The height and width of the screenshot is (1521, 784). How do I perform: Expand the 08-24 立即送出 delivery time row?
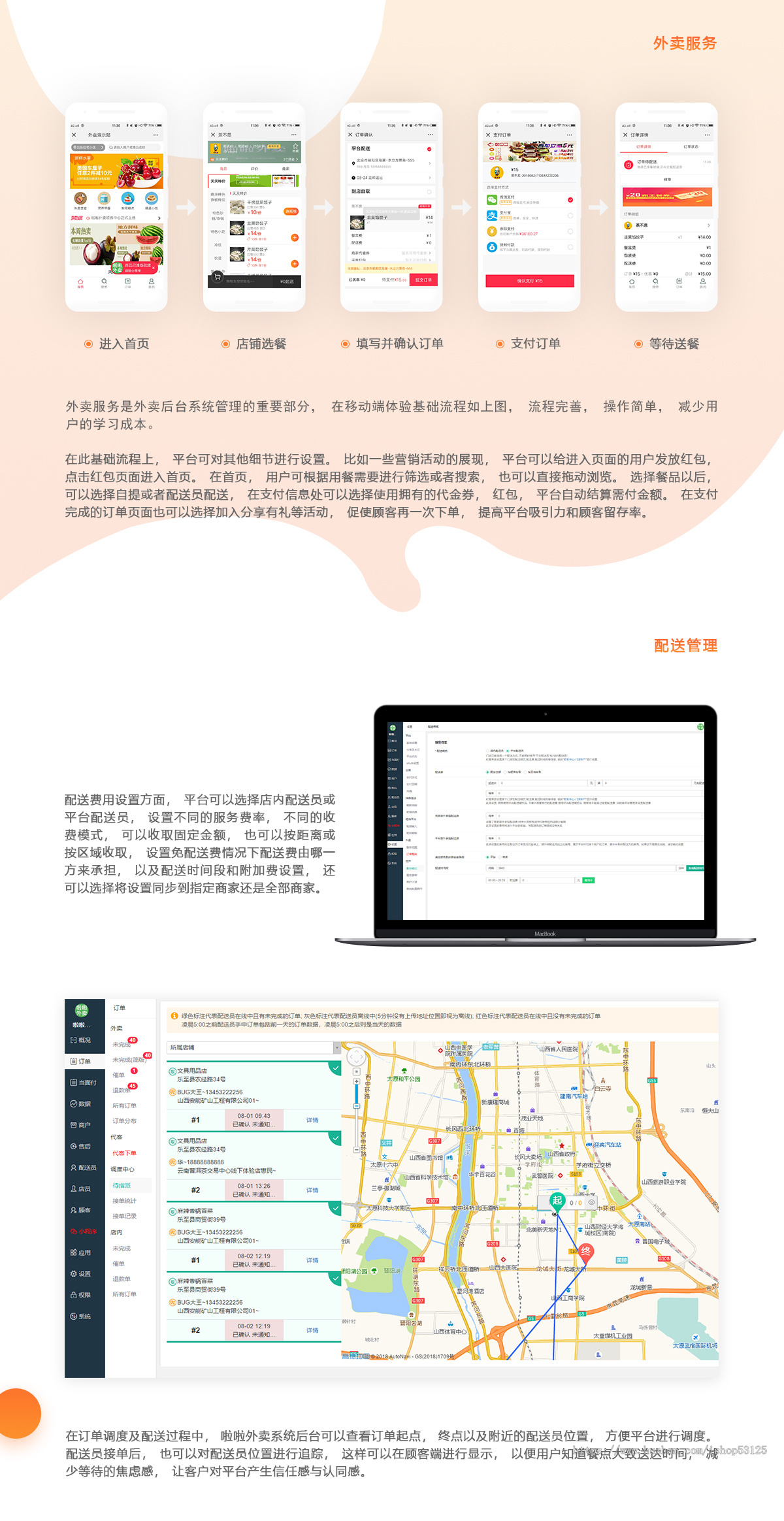[x=391, y=178]
